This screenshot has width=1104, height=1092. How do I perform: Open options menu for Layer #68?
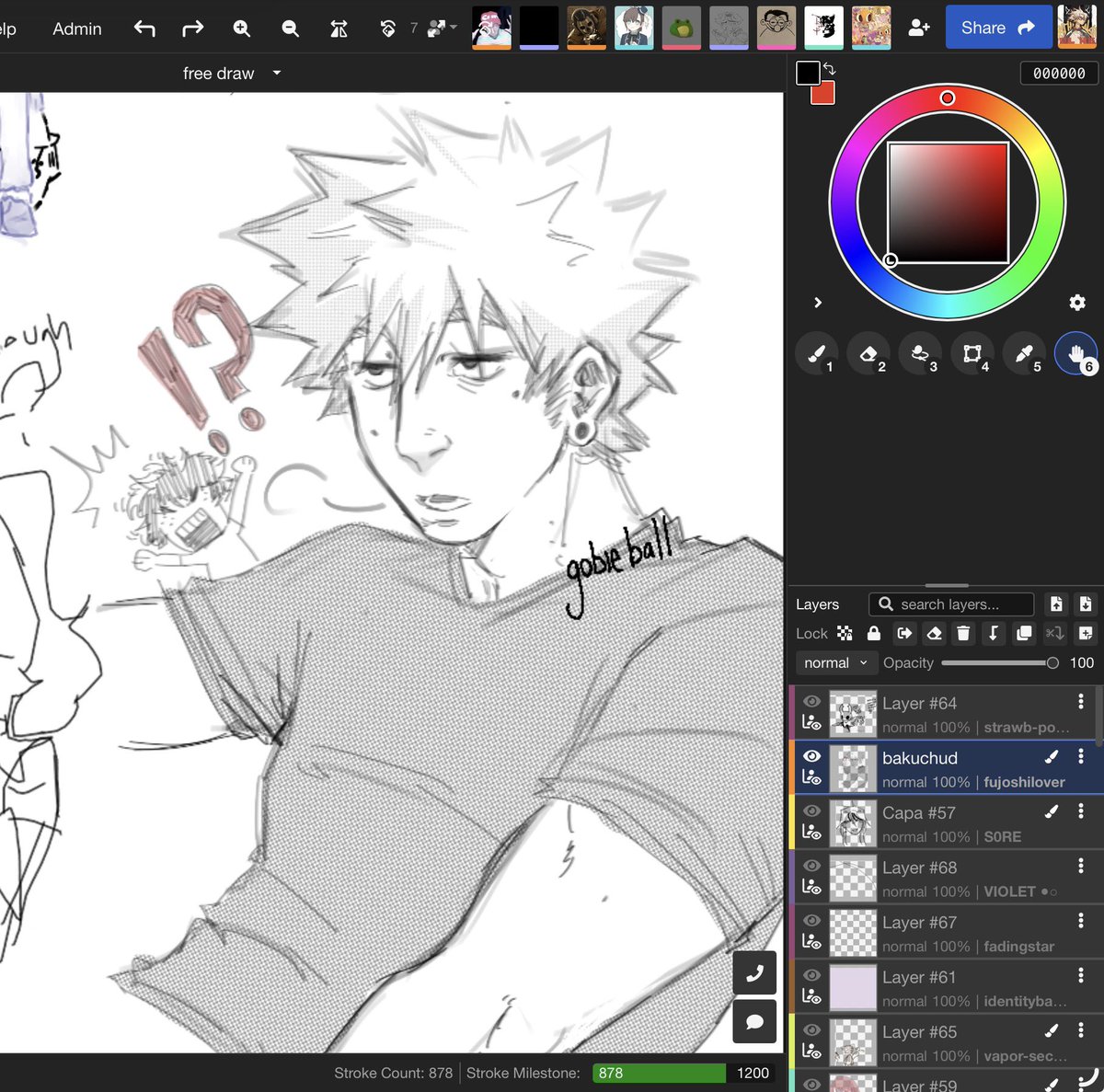click(x=1081, y=867)
